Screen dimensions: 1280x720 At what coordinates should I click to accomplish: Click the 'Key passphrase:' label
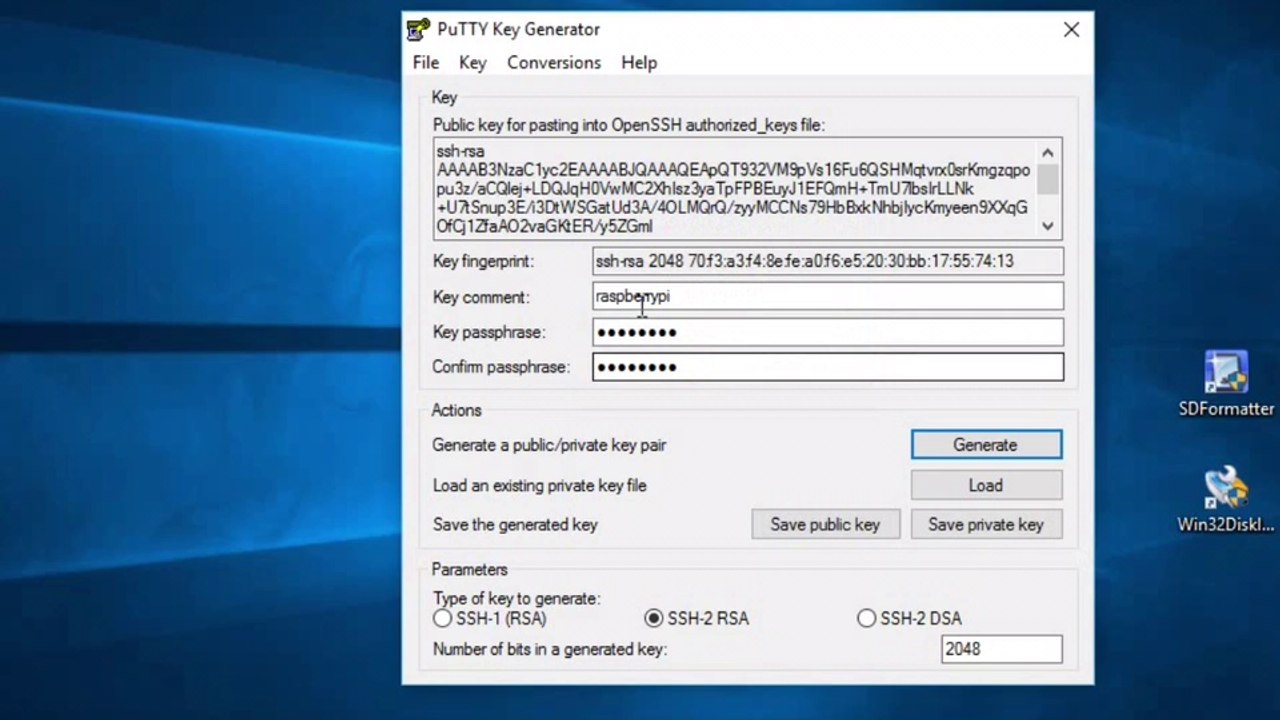pos(488,332)
